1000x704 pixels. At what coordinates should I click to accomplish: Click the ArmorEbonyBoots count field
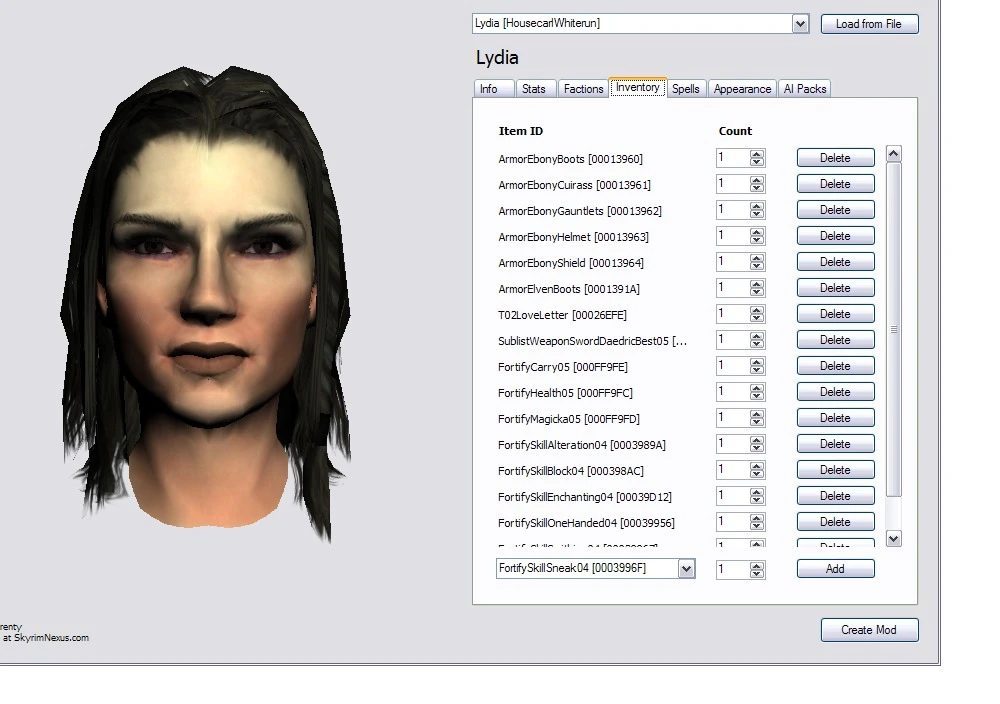[733, 158]
